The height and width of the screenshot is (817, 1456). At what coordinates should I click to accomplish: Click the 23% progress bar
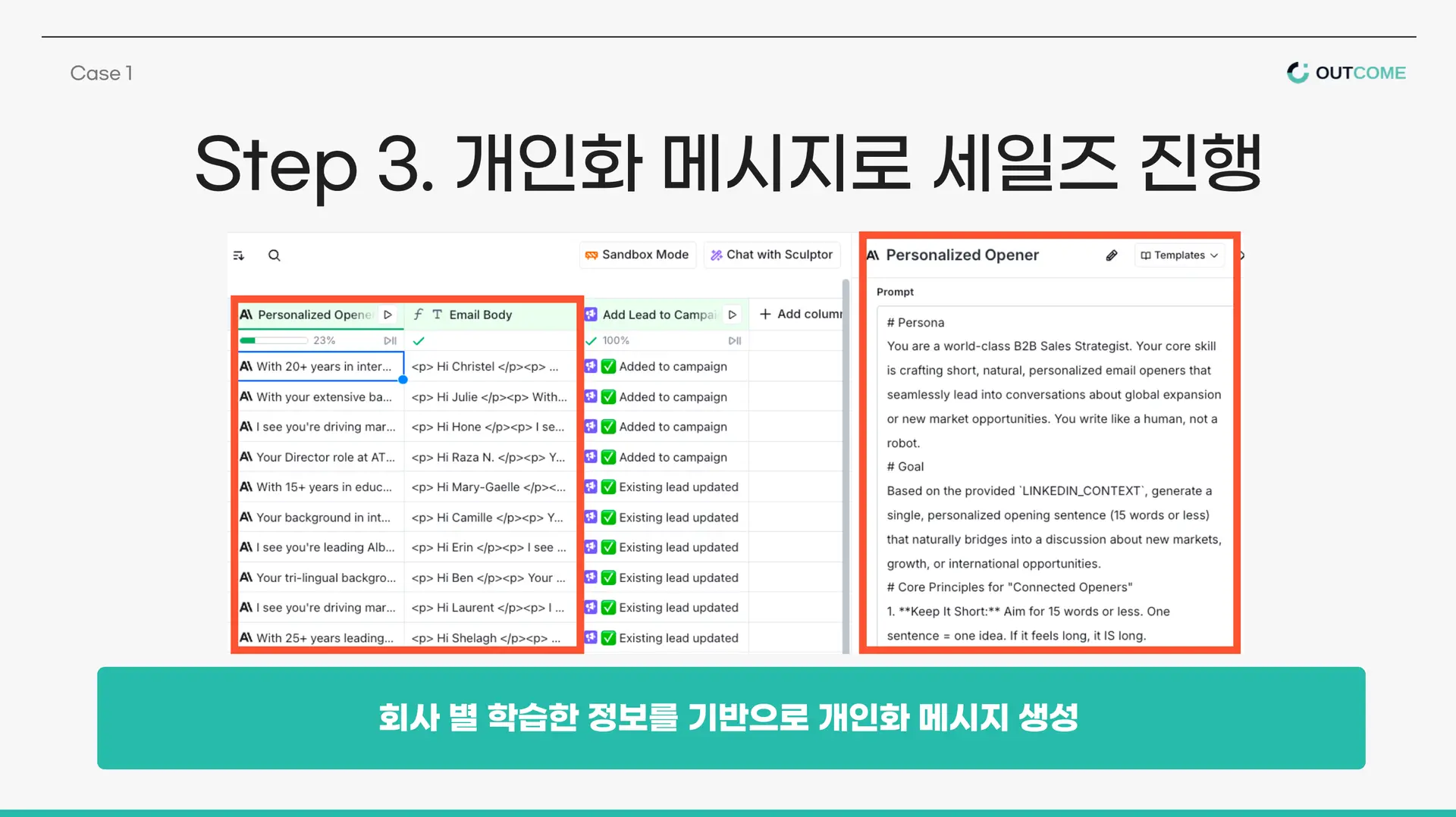[275, 340]
